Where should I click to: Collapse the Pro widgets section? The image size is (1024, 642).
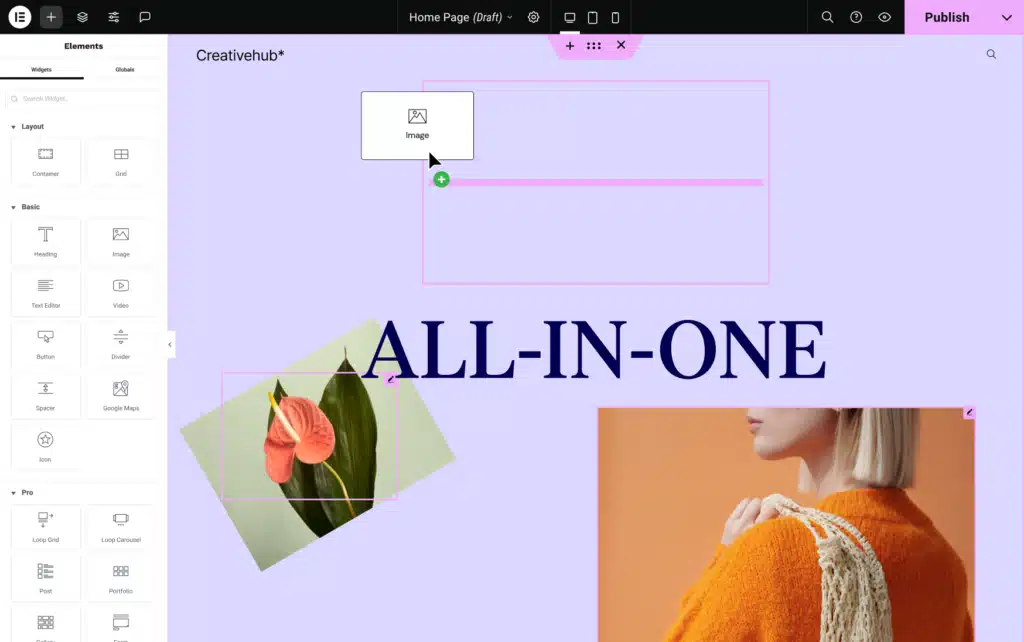(x=25, y=492)
